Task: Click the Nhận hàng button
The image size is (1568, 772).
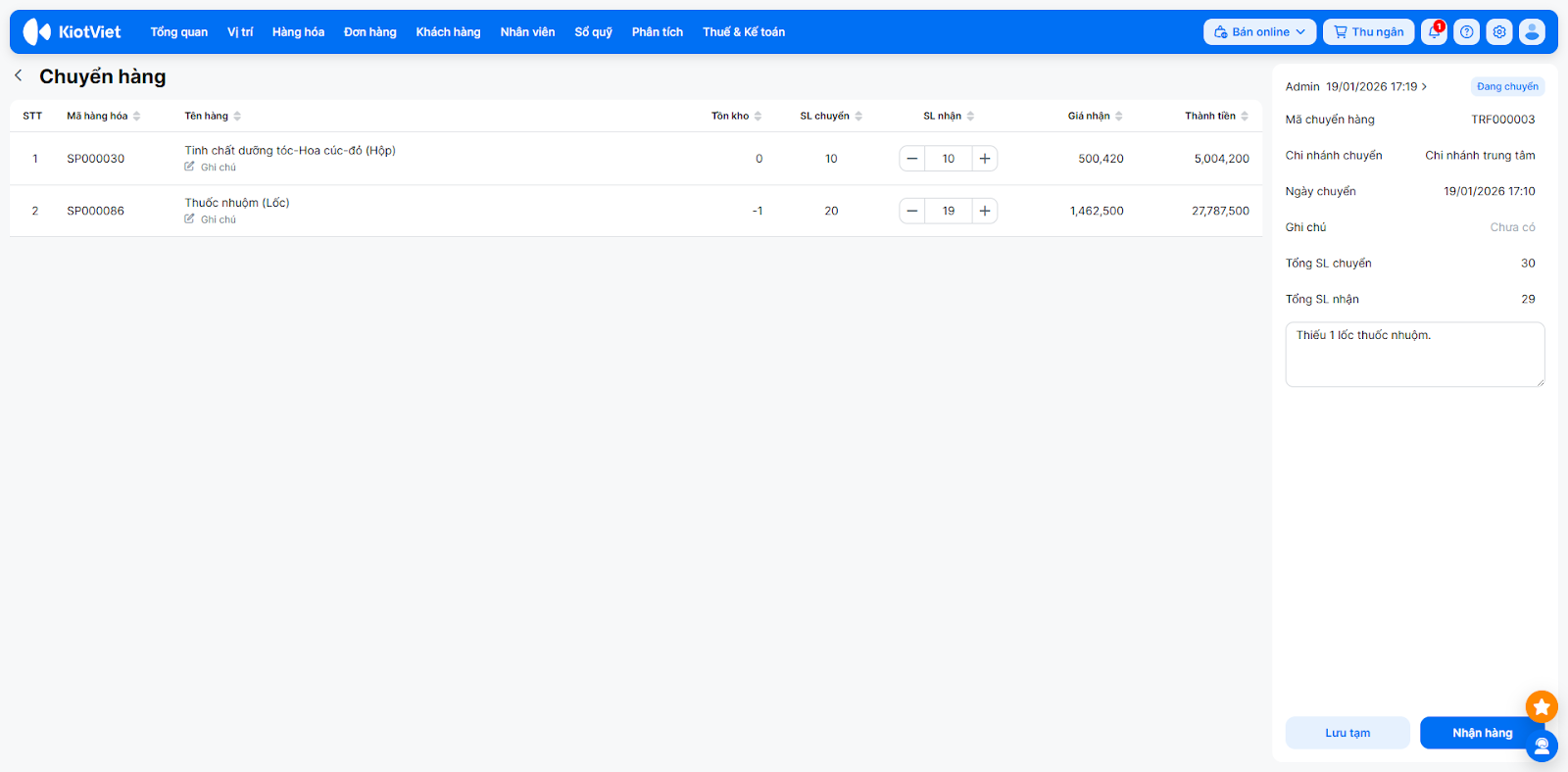Action: [x=1482, y=733]
